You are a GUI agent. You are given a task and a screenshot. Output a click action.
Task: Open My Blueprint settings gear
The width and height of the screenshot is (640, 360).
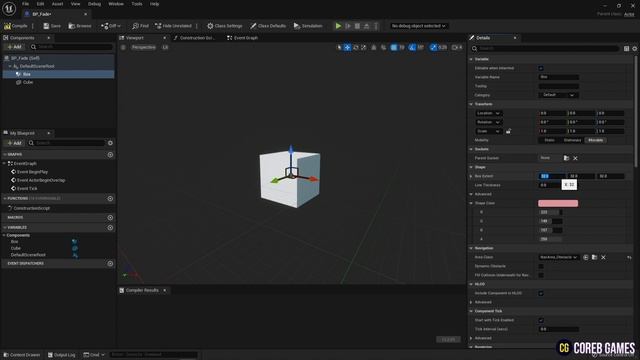click(110, 143)
